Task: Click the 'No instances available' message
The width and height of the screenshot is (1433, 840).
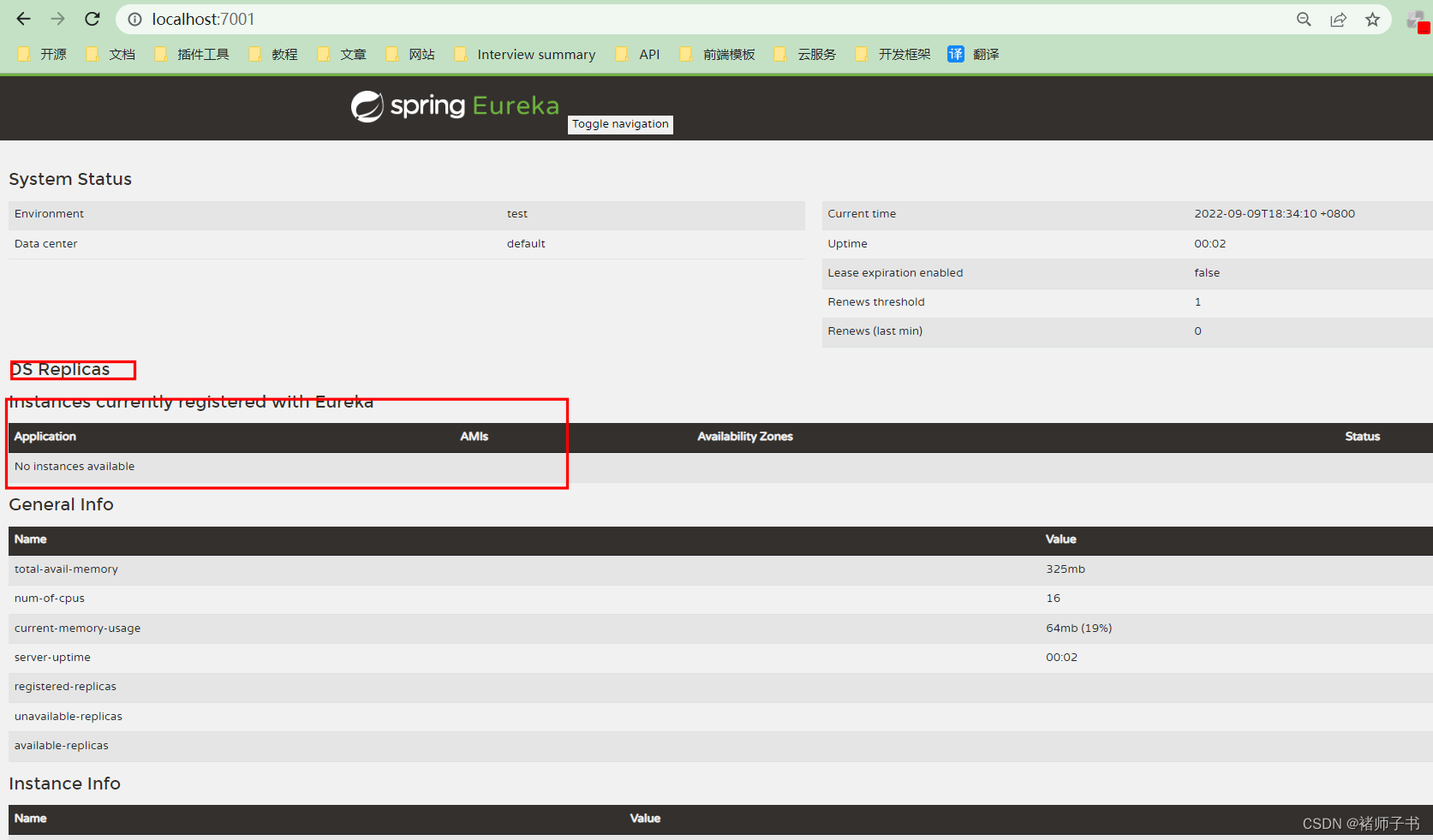Action: (75, 467)
